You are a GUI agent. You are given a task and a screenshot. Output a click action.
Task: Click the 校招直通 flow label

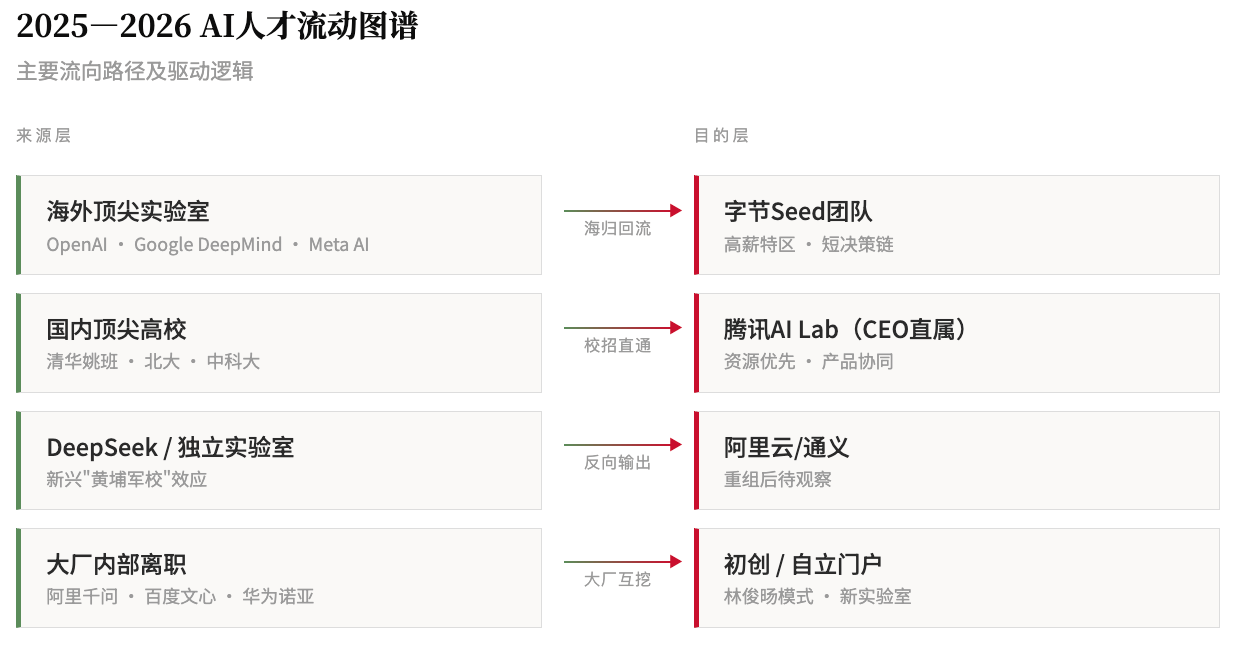coord(618,346)
